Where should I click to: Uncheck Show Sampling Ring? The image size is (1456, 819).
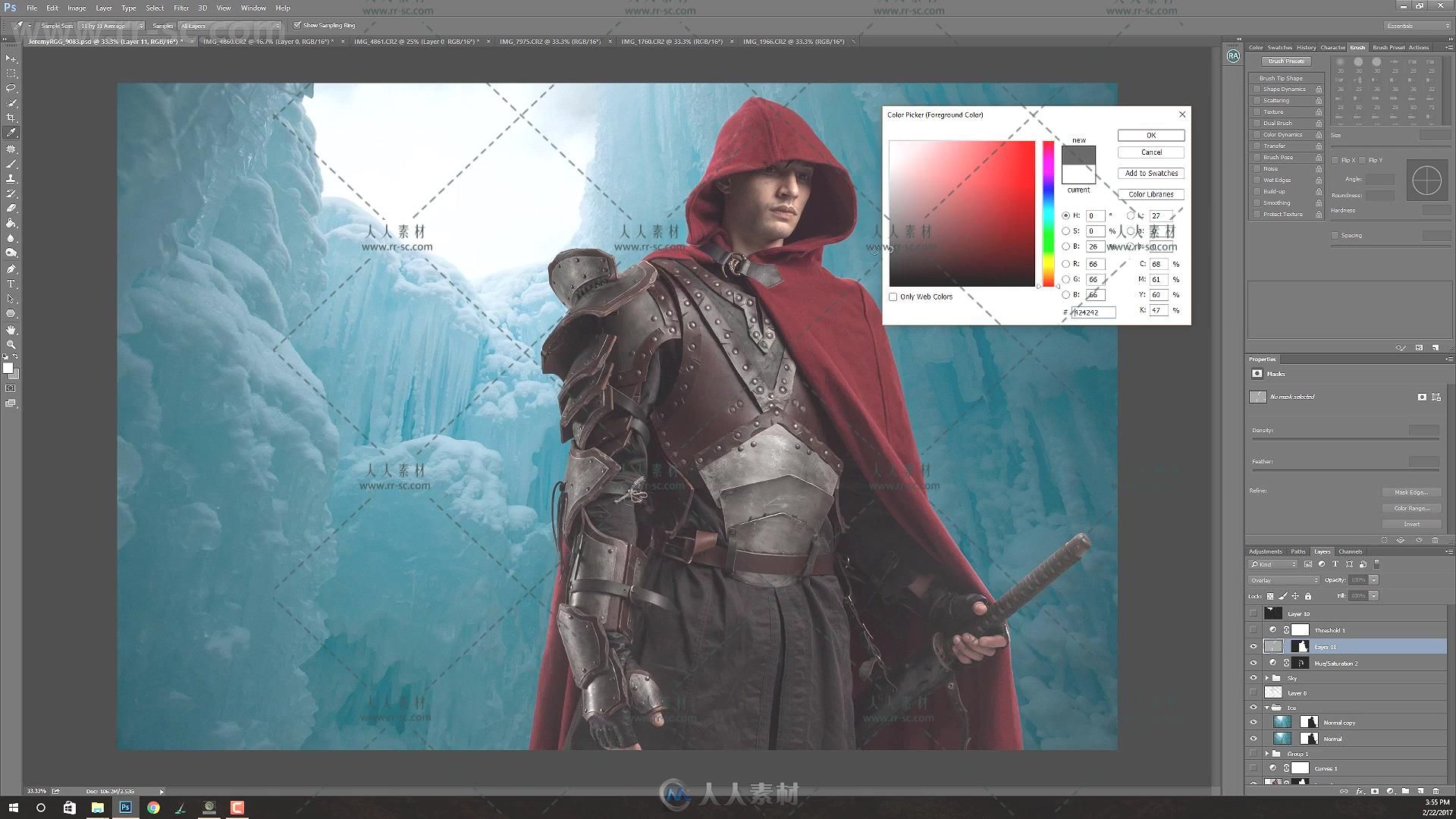[297, 25]
